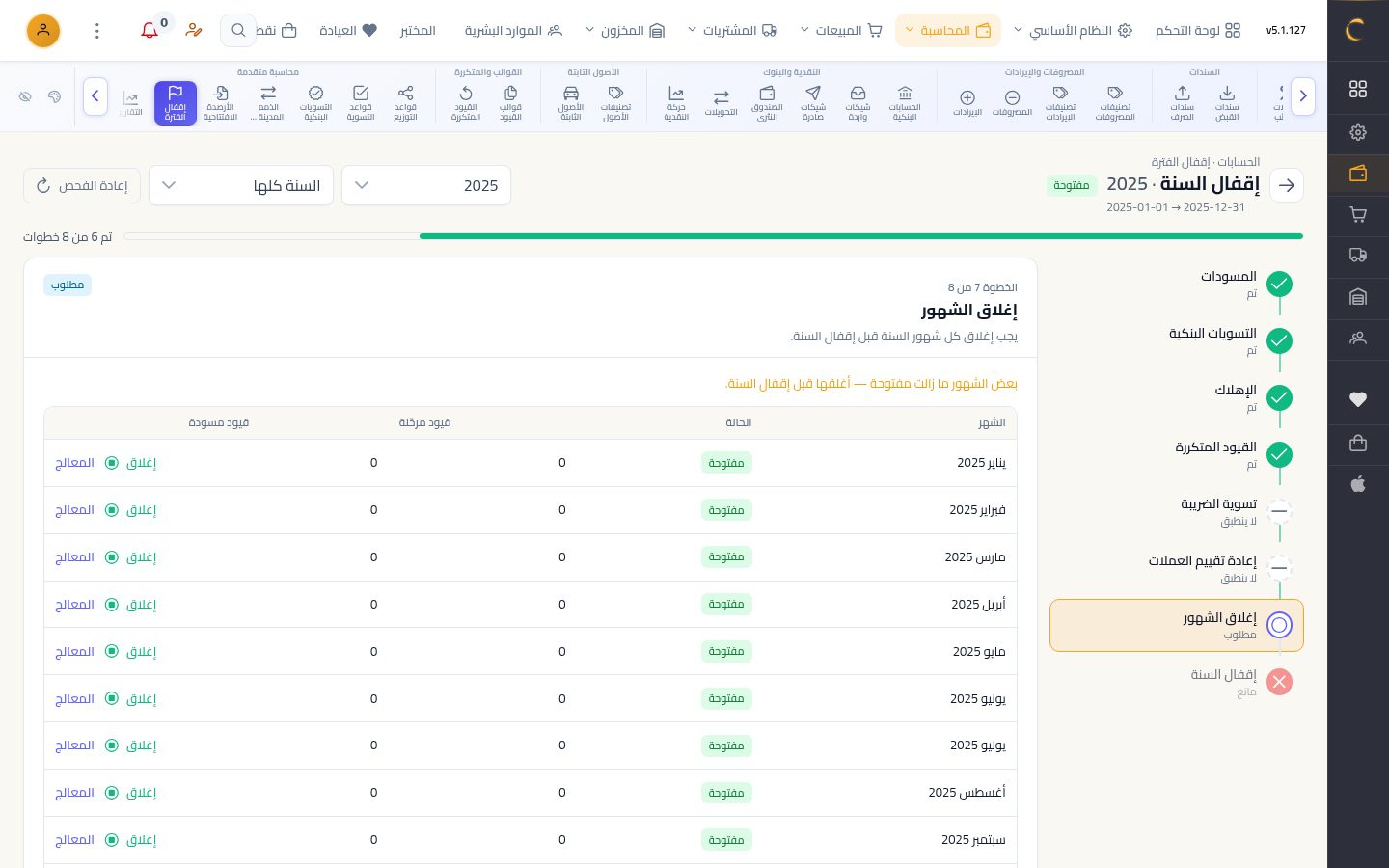The width and height of the screenshot is (1389, 868).
Task: Open the 2025 year dropdown
Action: click(426, 185)
